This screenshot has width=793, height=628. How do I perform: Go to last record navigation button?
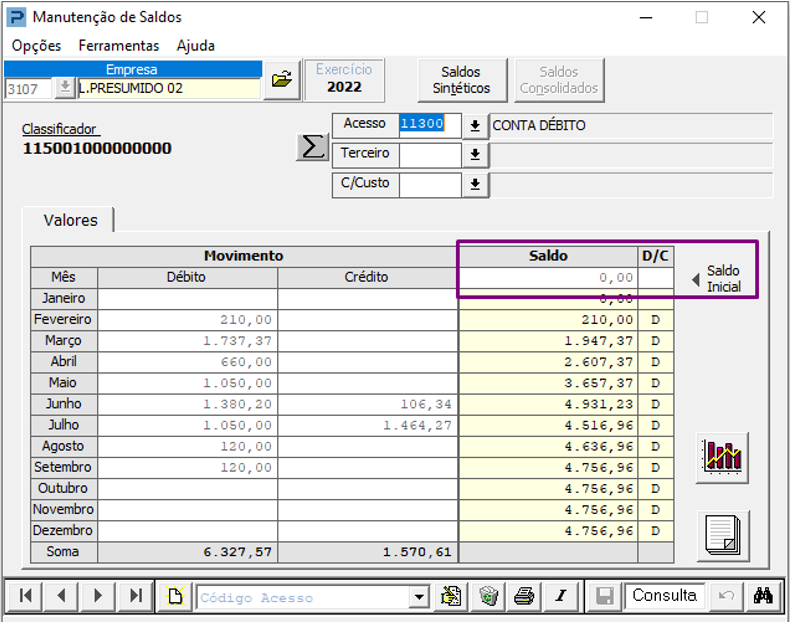(135, 596)
